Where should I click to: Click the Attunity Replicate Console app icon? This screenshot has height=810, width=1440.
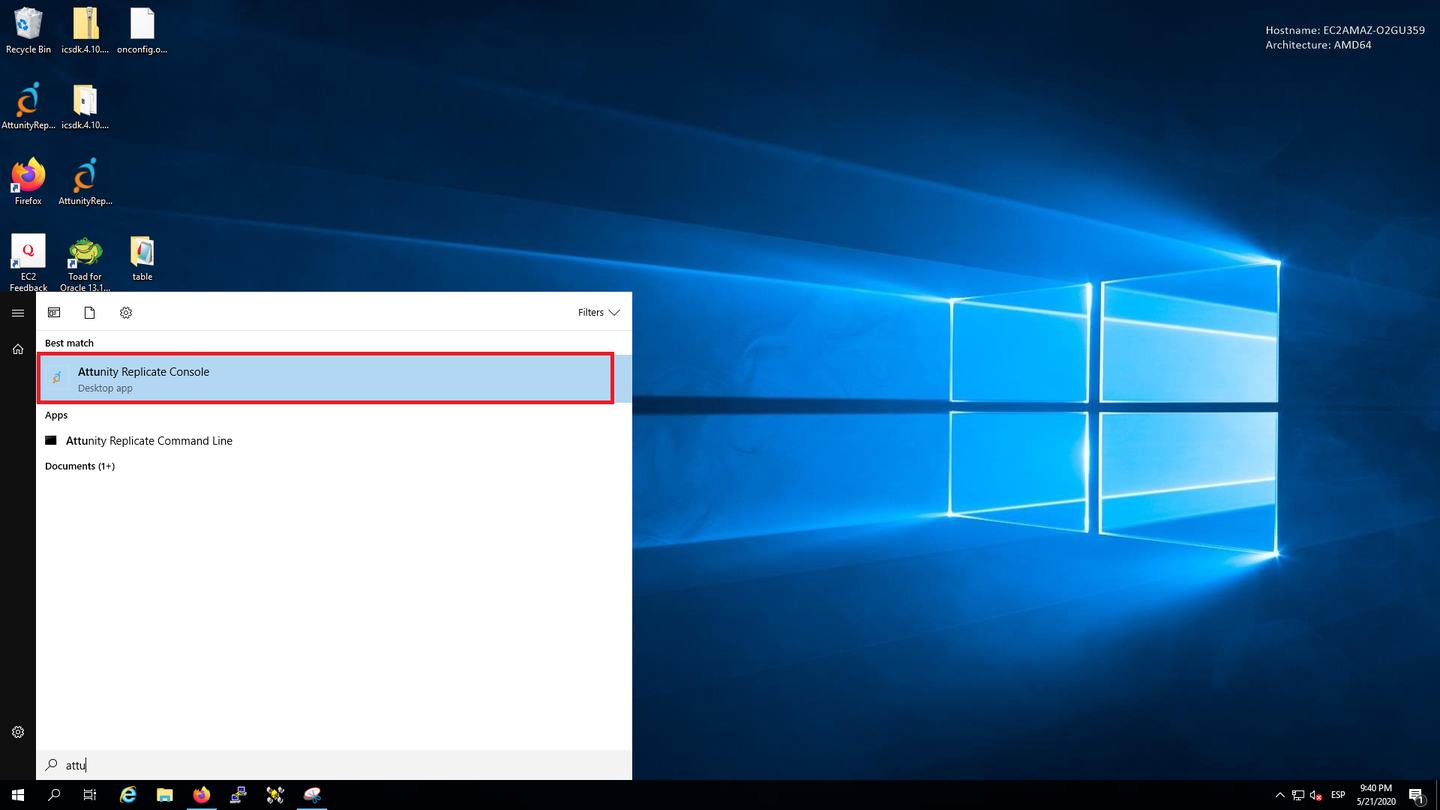coord(57,378)
